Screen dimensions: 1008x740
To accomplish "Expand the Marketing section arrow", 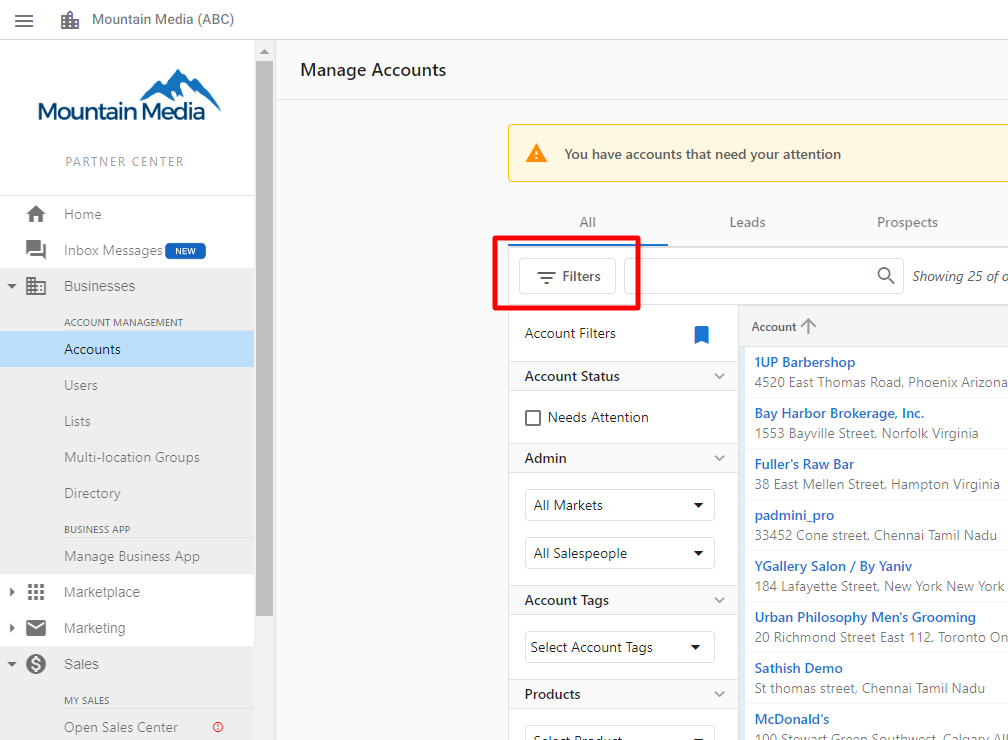I will [x=12, y=628].
